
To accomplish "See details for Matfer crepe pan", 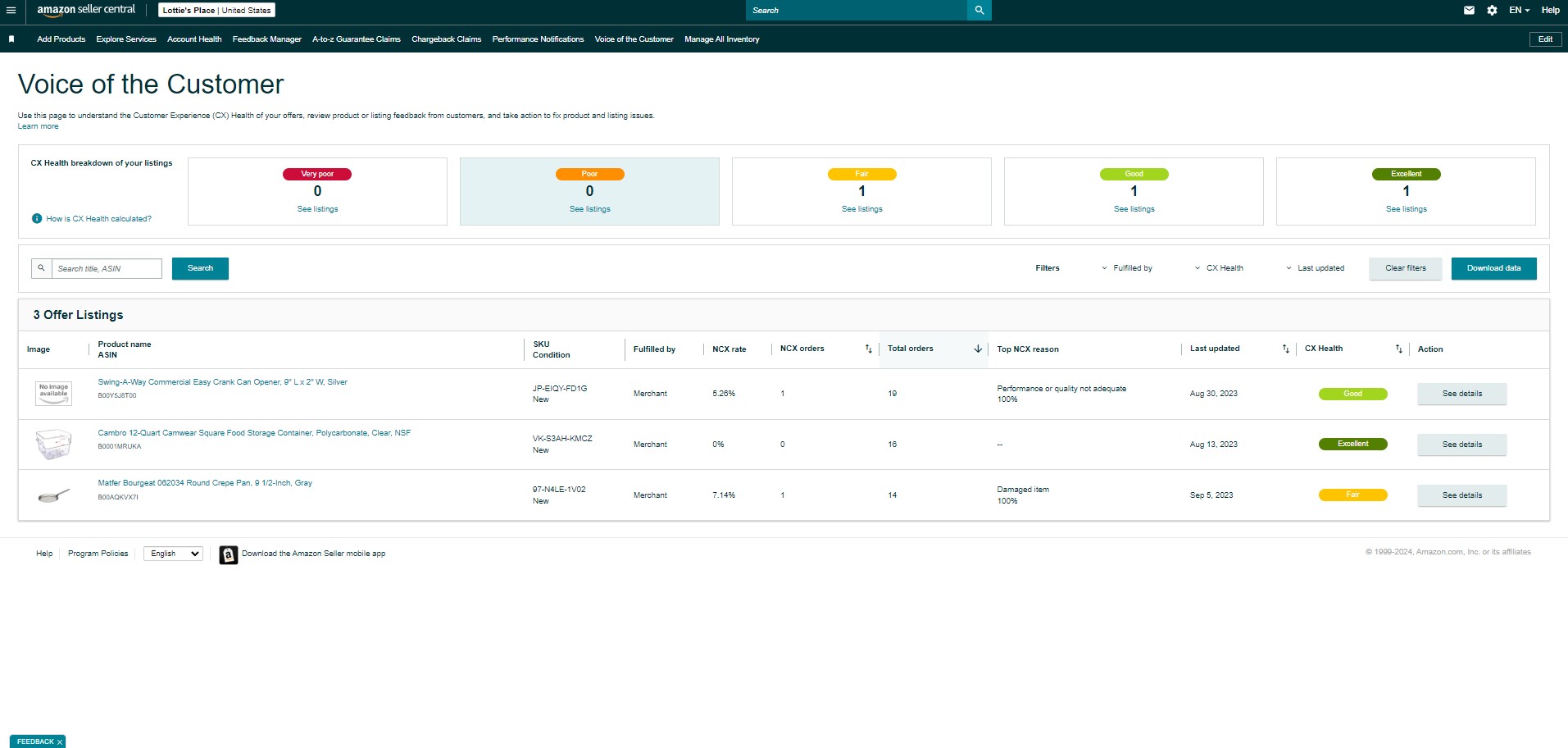I will tap(1462, 495).
